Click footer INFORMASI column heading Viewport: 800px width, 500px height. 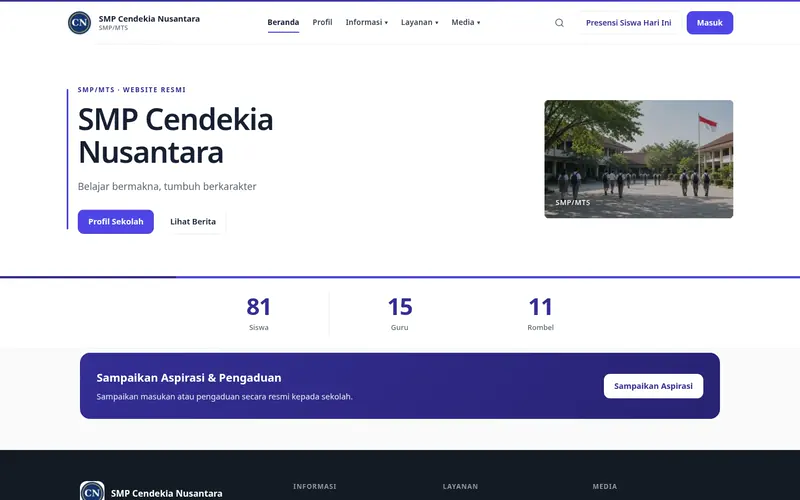tap(315, 486)
